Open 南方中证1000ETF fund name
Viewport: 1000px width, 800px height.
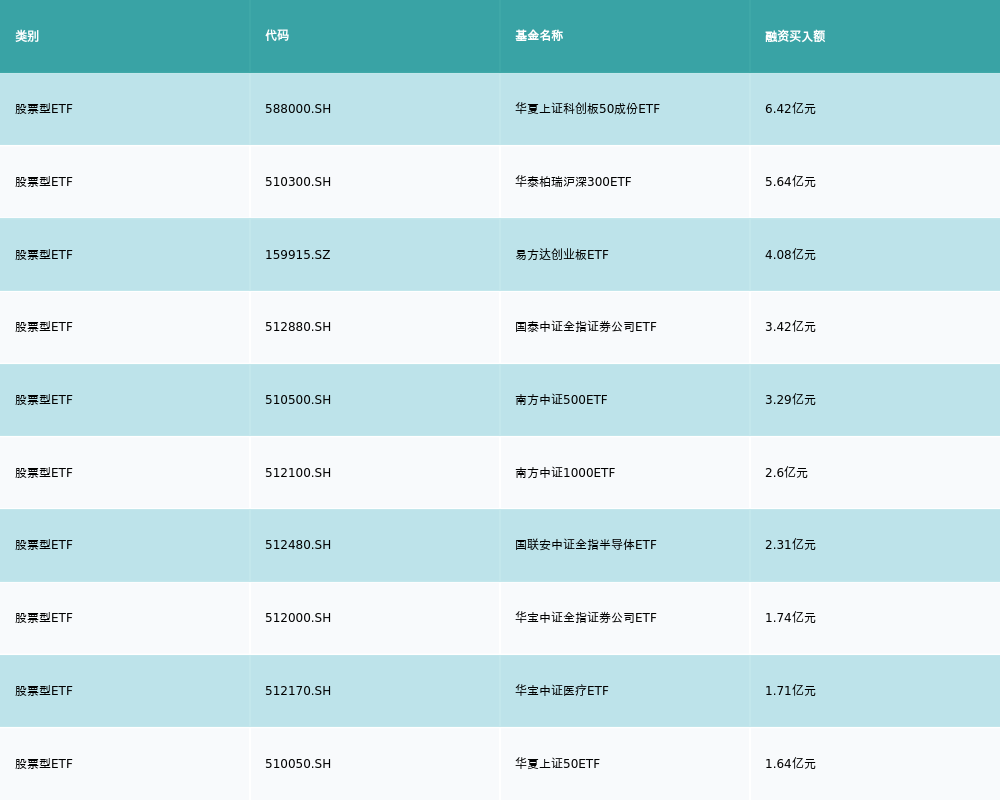click(565, 473)
